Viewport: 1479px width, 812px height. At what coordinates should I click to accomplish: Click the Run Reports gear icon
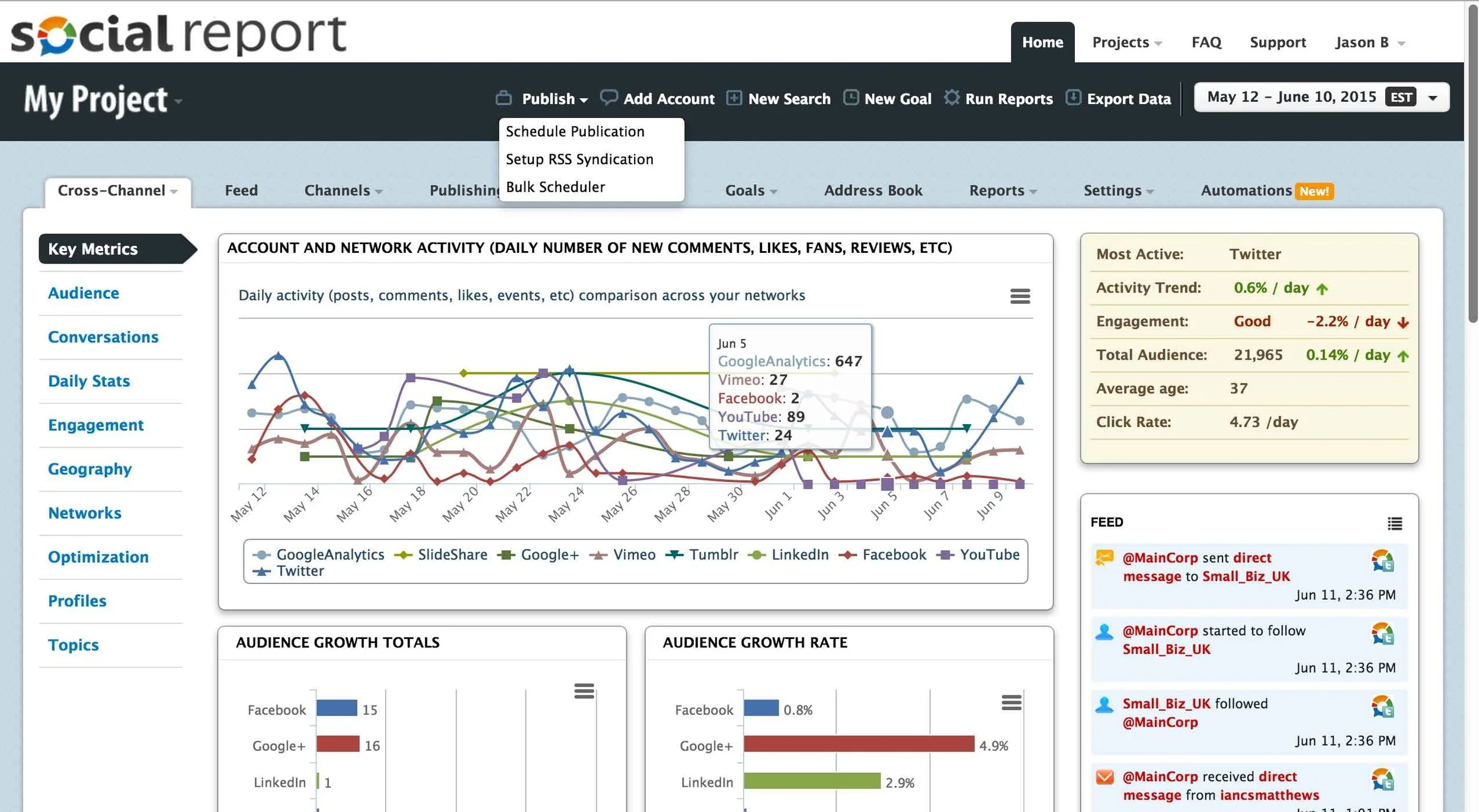[951, 98]
